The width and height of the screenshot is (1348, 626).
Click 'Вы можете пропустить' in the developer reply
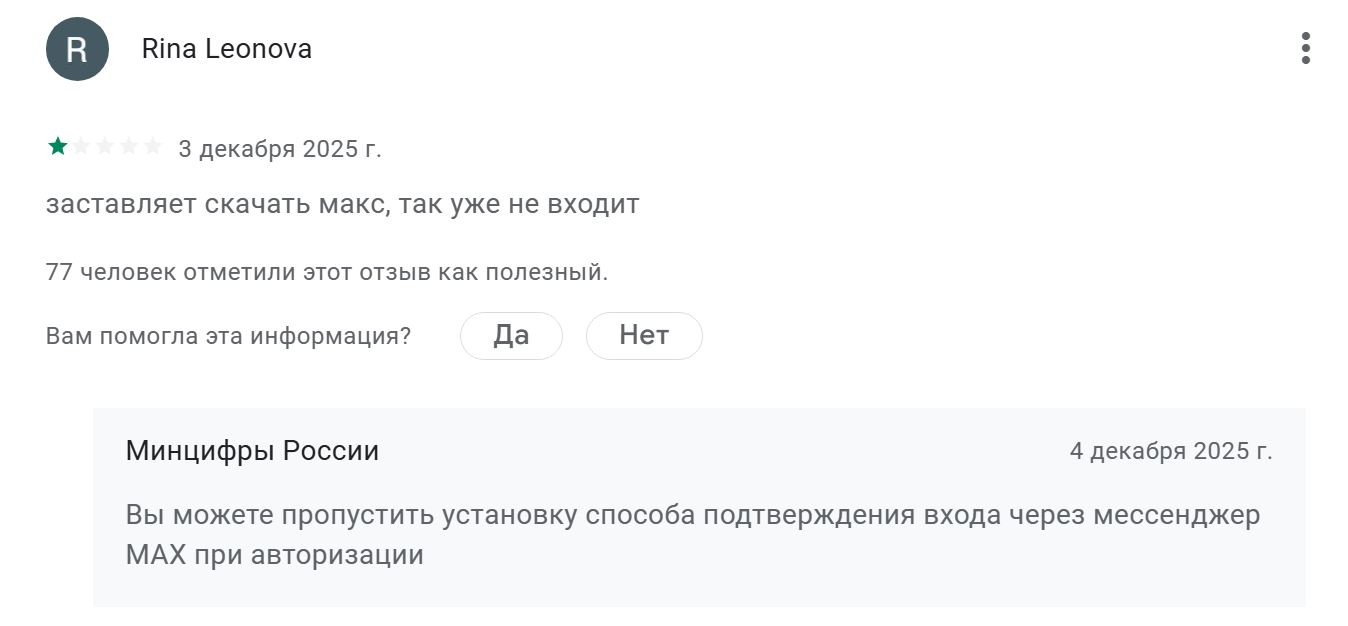click(x=268, y=515)
